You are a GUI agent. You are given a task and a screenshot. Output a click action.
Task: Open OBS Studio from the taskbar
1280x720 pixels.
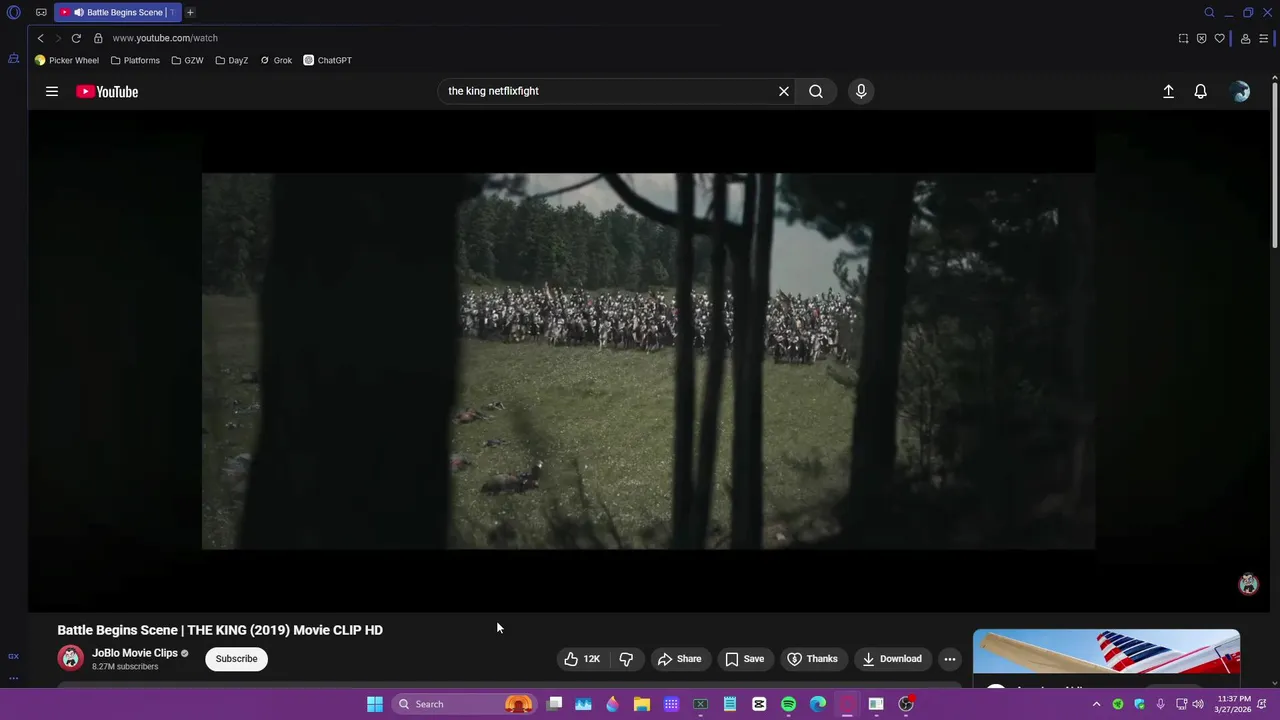pyautogui.click(x=906, y=704)
